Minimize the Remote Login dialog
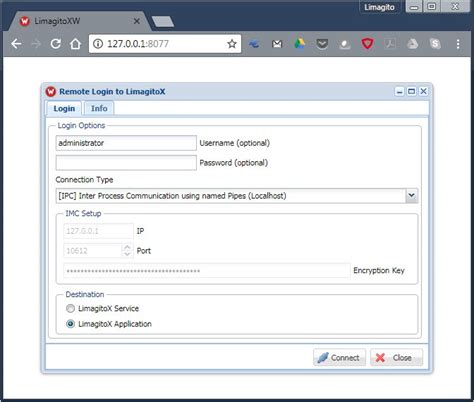This screenshot has width=474, height=402. tap(399, 91)
